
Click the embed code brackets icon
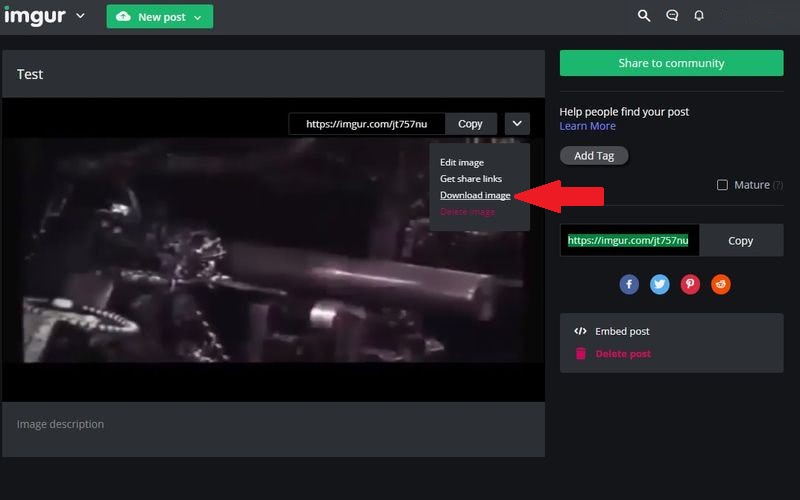580,331
